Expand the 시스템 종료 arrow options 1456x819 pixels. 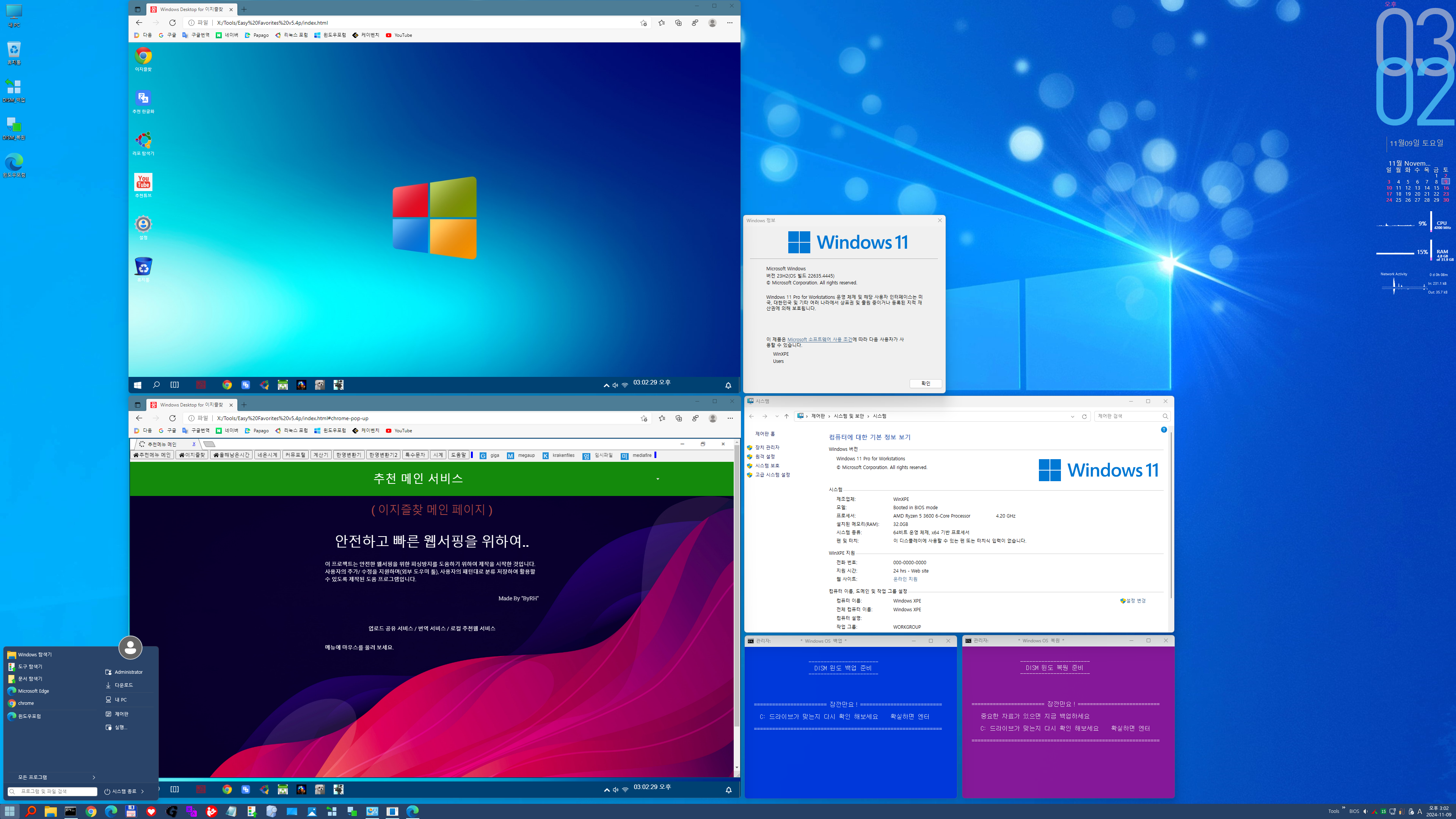coord(143,792)
